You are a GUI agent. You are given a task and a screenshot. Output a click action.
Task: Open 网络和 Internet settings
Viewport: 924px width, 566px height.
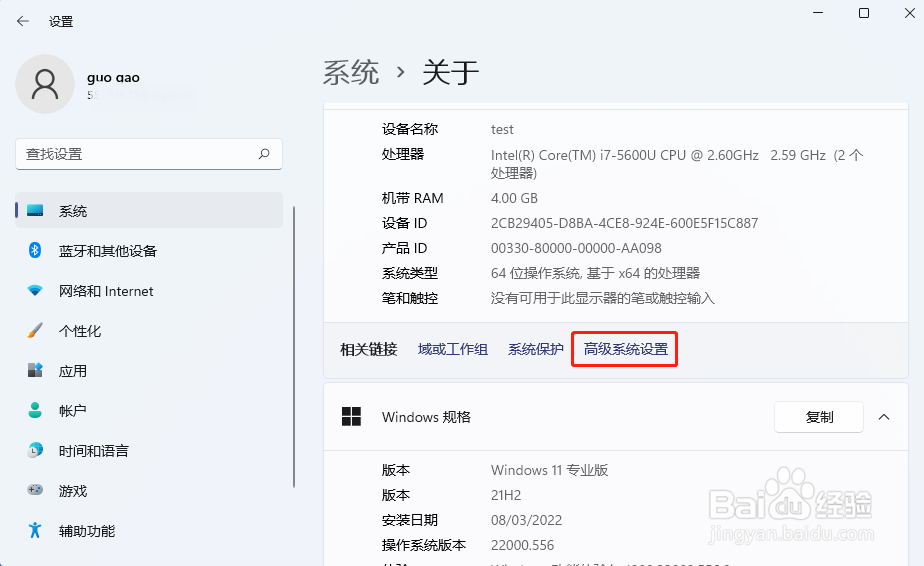[x=149, y=291]
